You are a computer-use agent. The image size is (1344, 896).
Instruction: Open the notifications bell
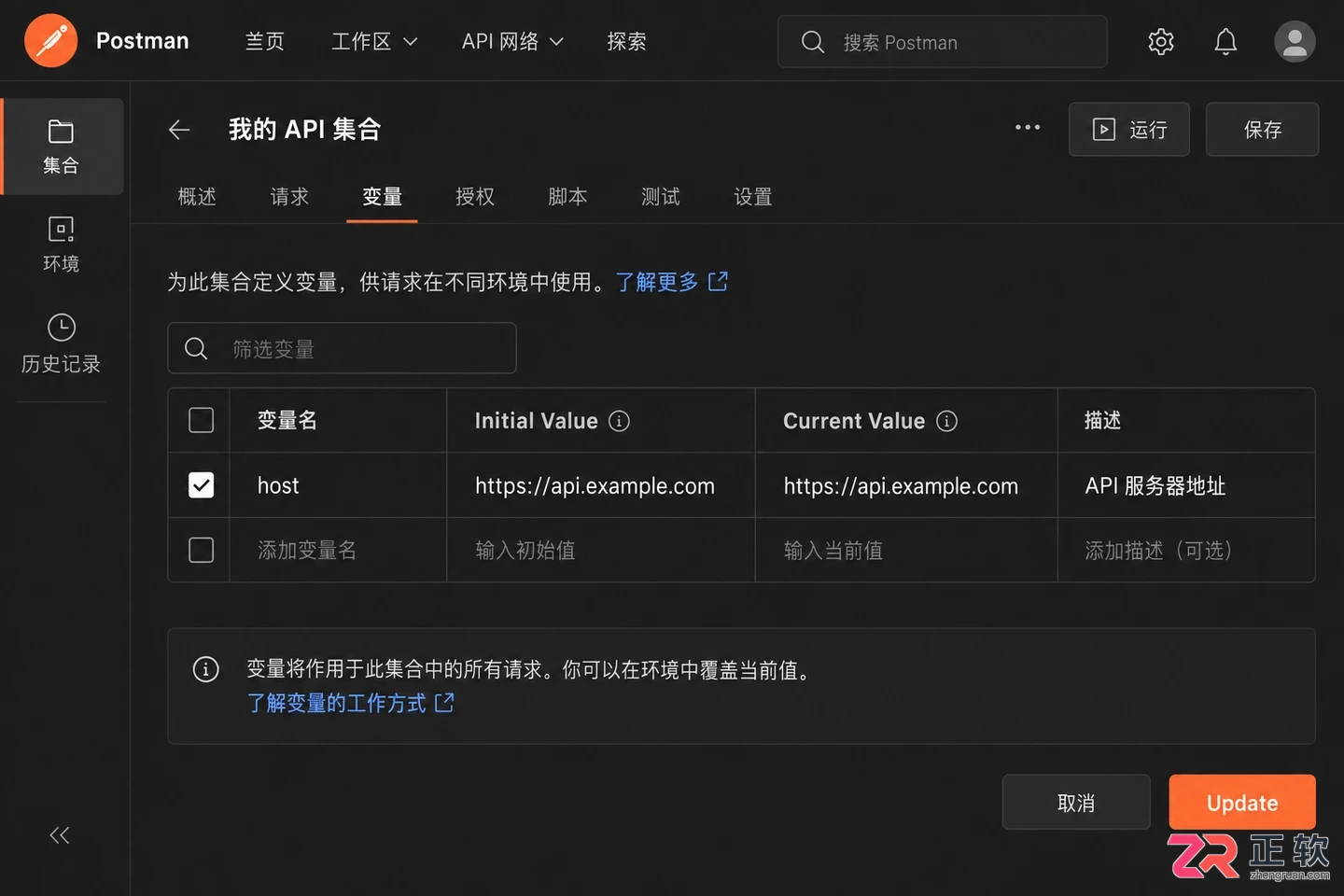1225,42
